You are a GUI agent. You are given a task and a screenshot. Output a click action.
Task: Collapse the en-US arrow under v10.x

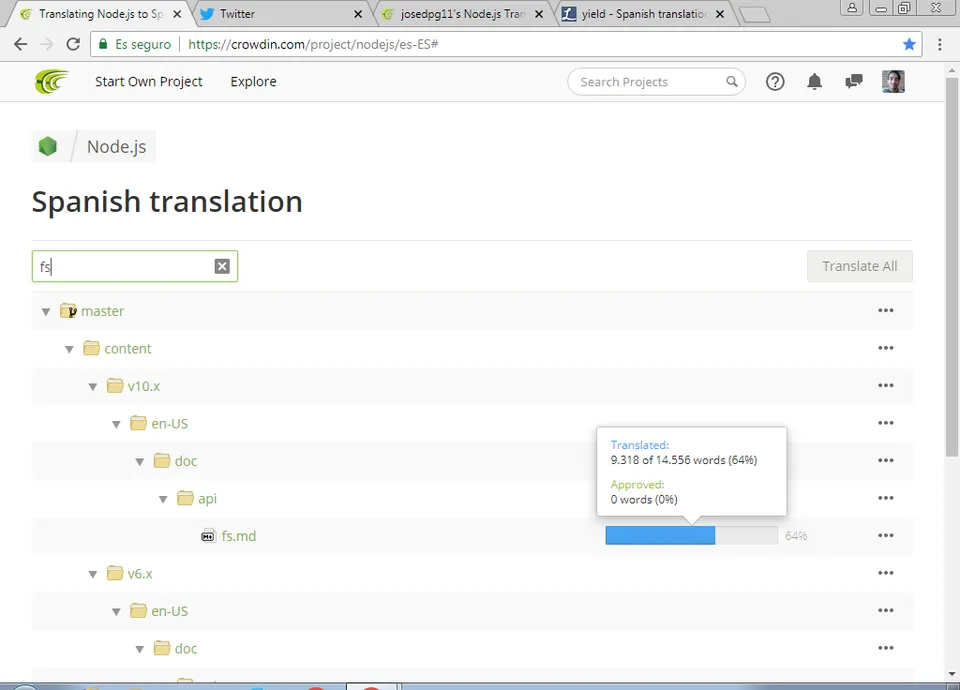point(116,424)
